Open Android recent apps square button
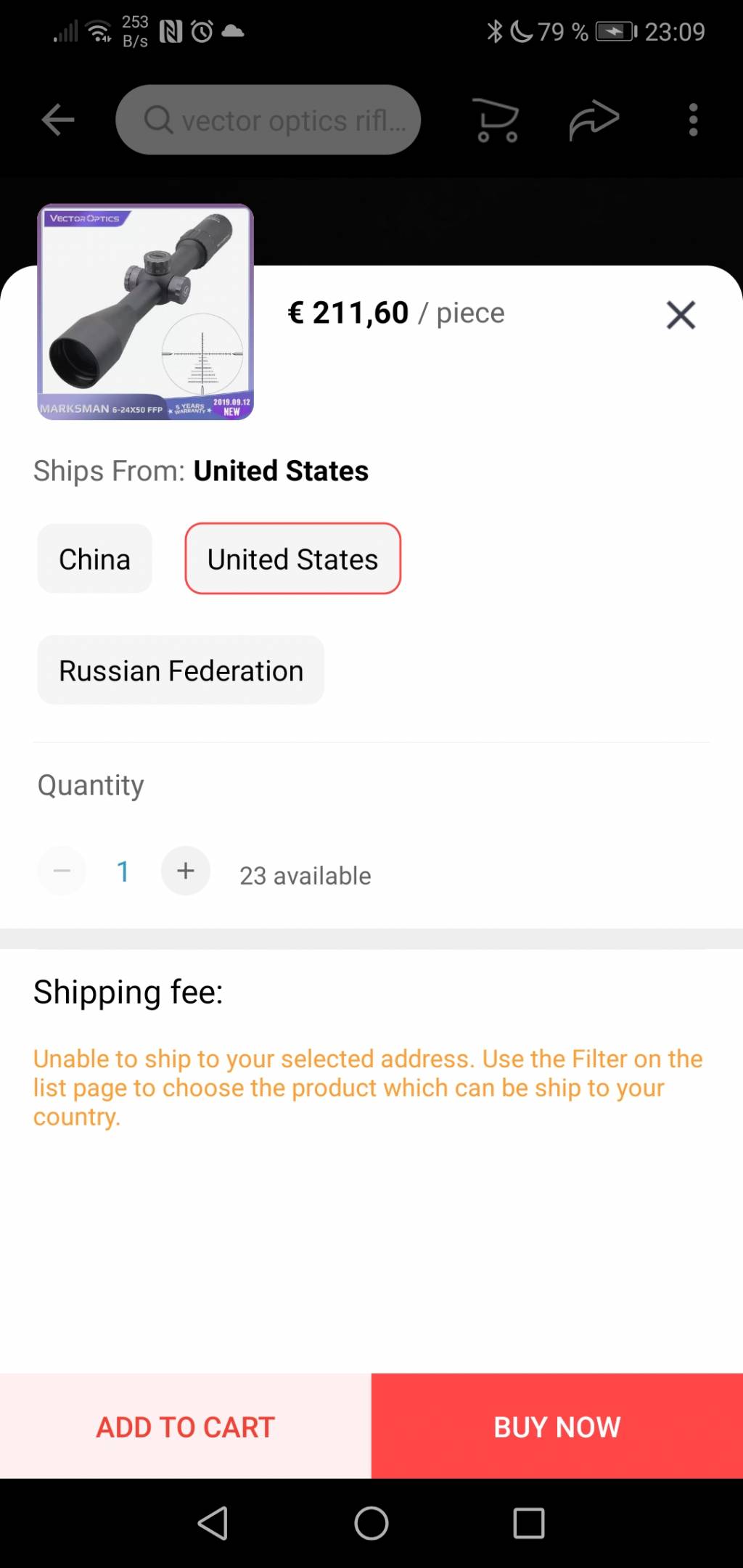 [529, 1523]
